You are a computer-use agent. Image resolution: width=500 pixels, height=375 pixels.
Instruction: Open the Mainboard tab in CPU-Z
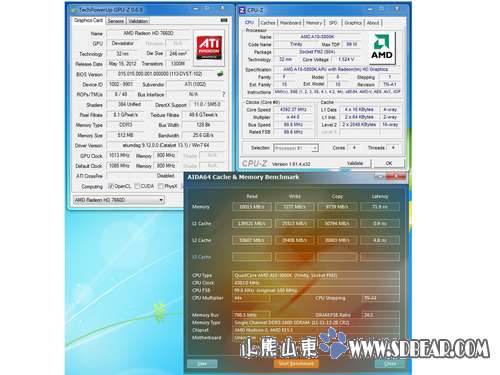point(290,23)
